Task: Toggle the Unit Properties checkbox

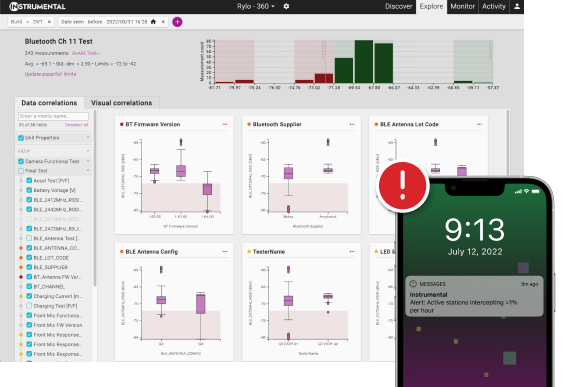Action: tap(21, 138)
